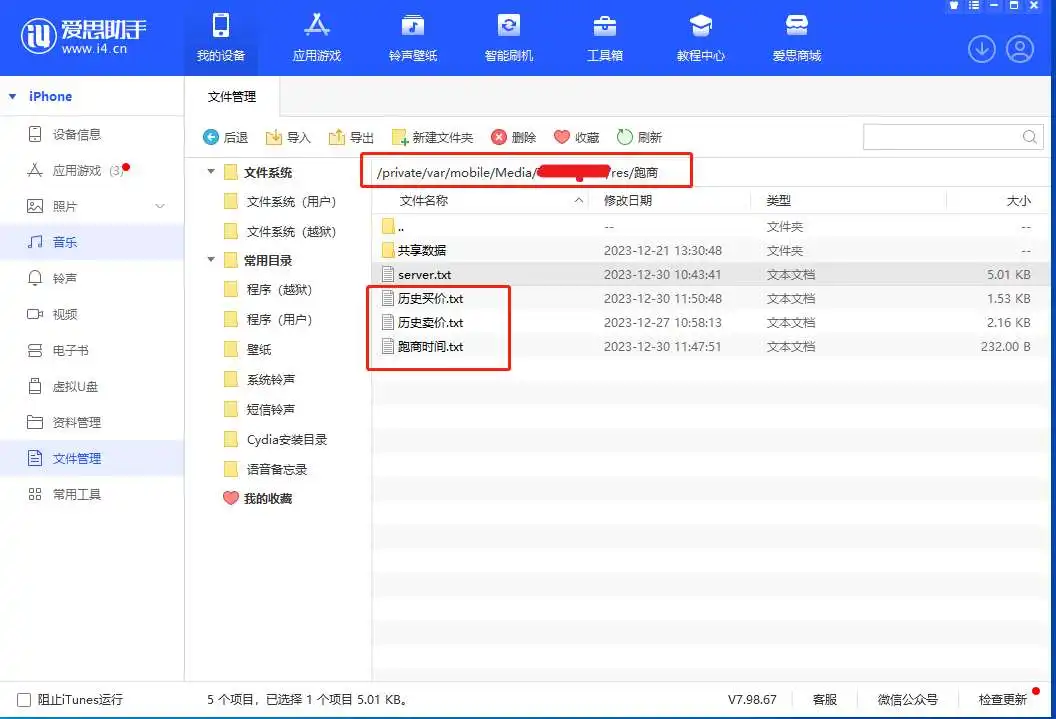The height and width of the screenshot is (719, 1056).
Task: Click the 新建文件夹 new folder button
Action: (x=432, y=137)
